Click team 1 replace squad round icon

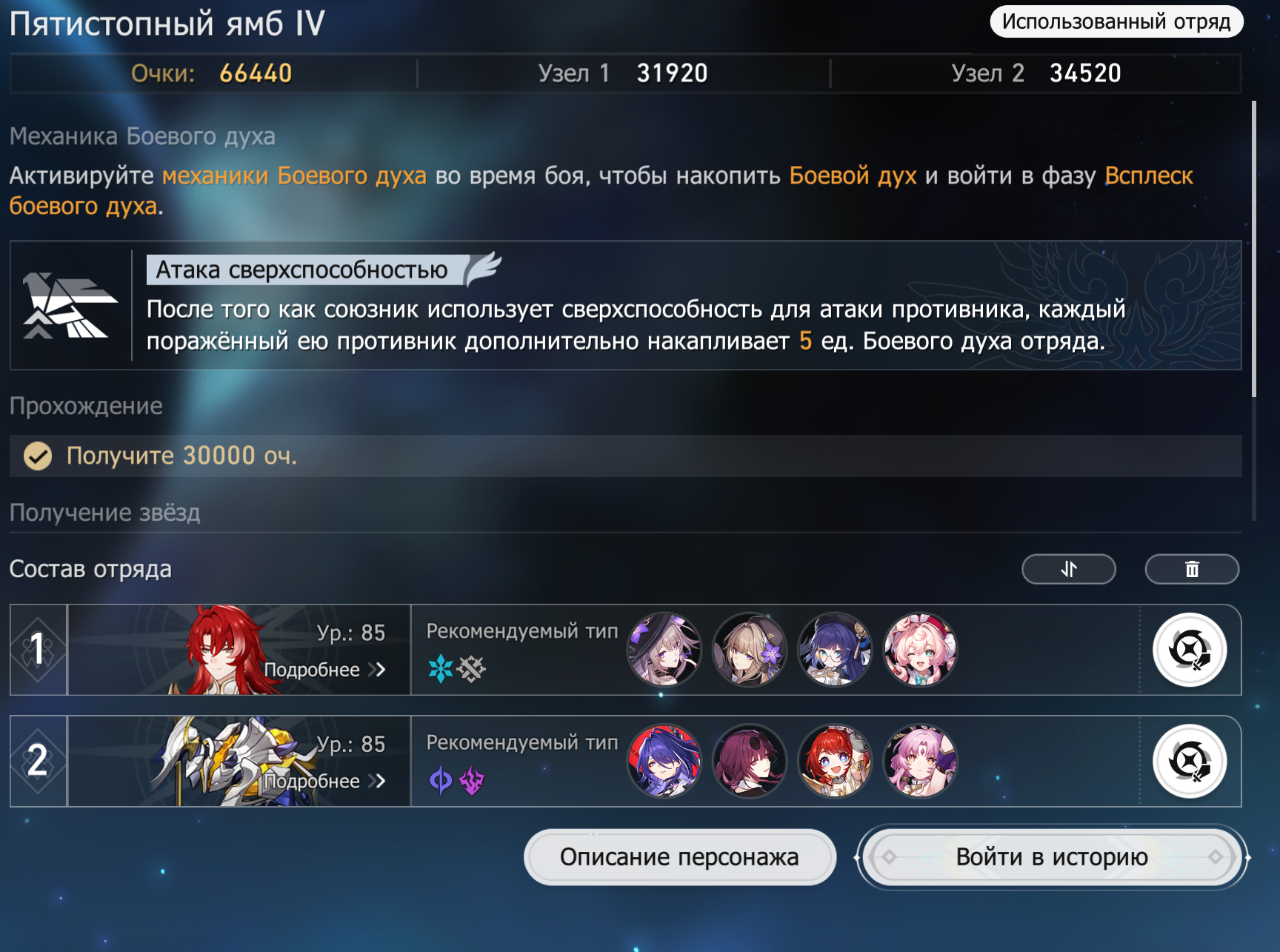1190,650
